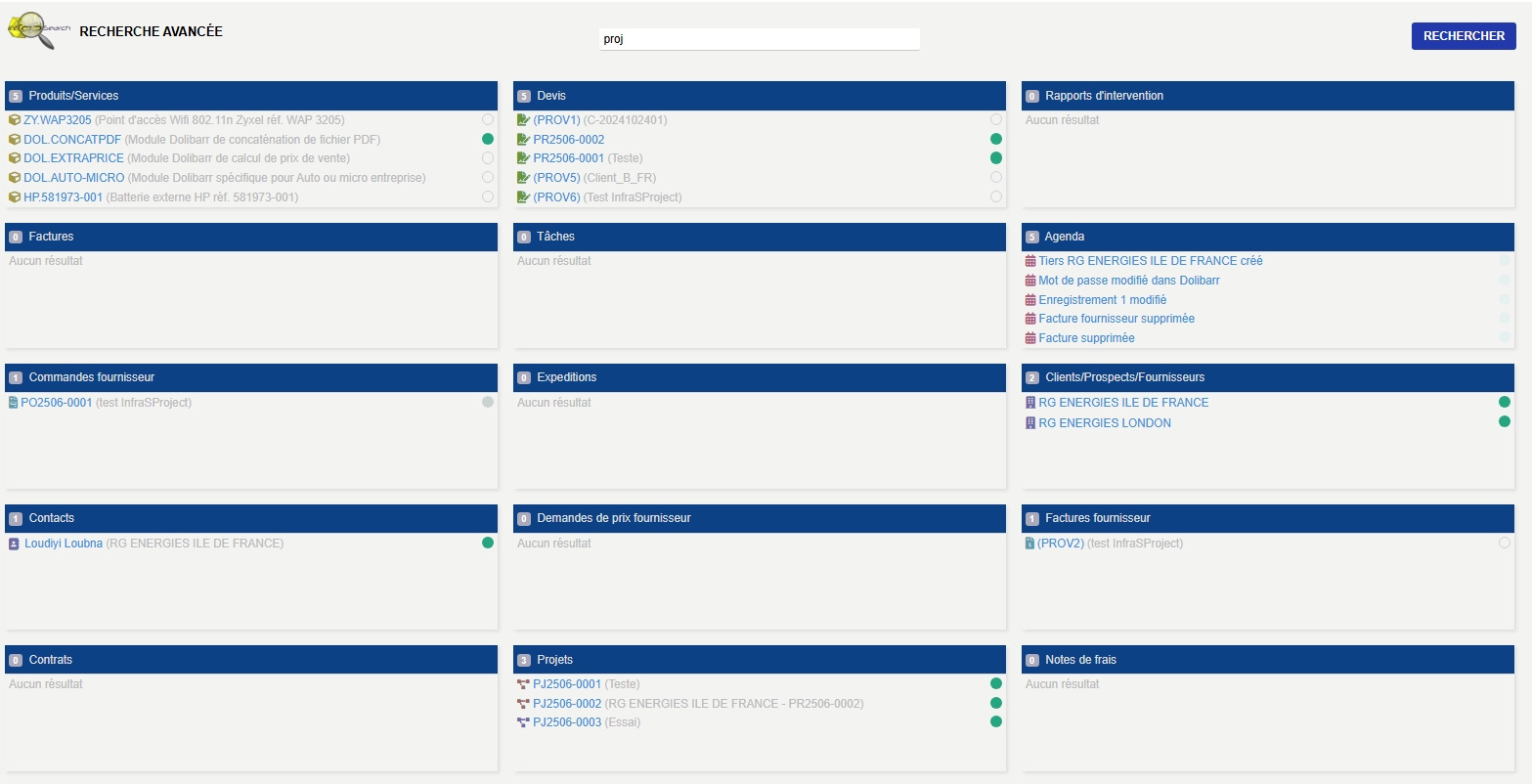The height and width of the screenshot is (784, 1532).
Task: Click the 'Produits/Services' panel header
Action: point(251,96)
